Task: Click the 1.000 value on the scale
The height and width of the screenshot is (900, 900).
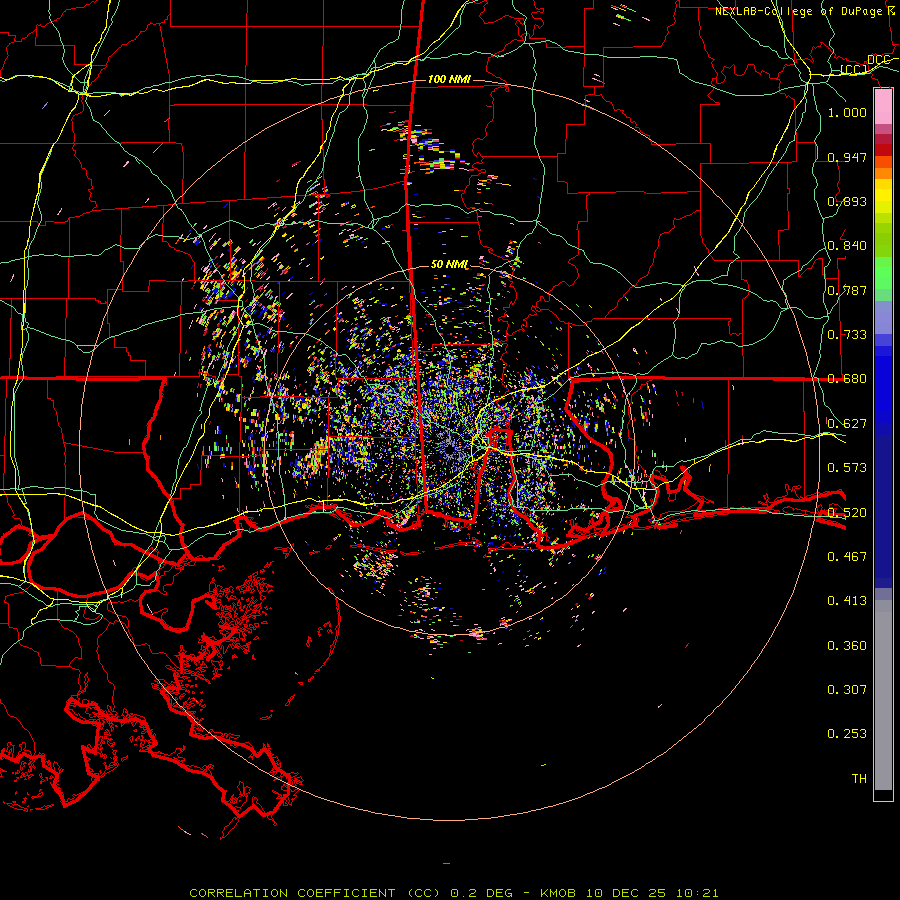Action: tap(847, 113)
